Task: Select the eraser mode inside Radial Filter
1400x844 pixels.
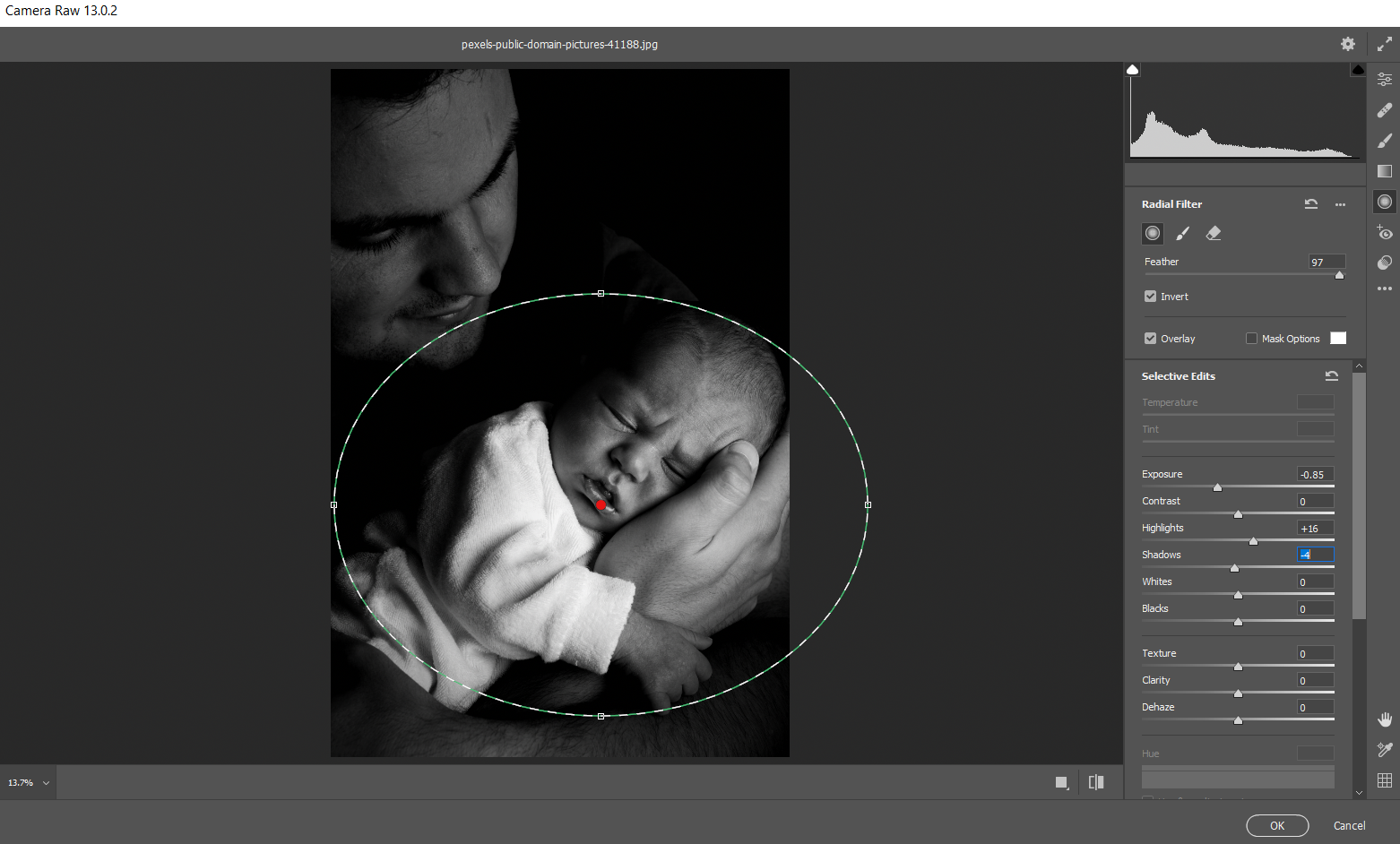Action: 1214,233
